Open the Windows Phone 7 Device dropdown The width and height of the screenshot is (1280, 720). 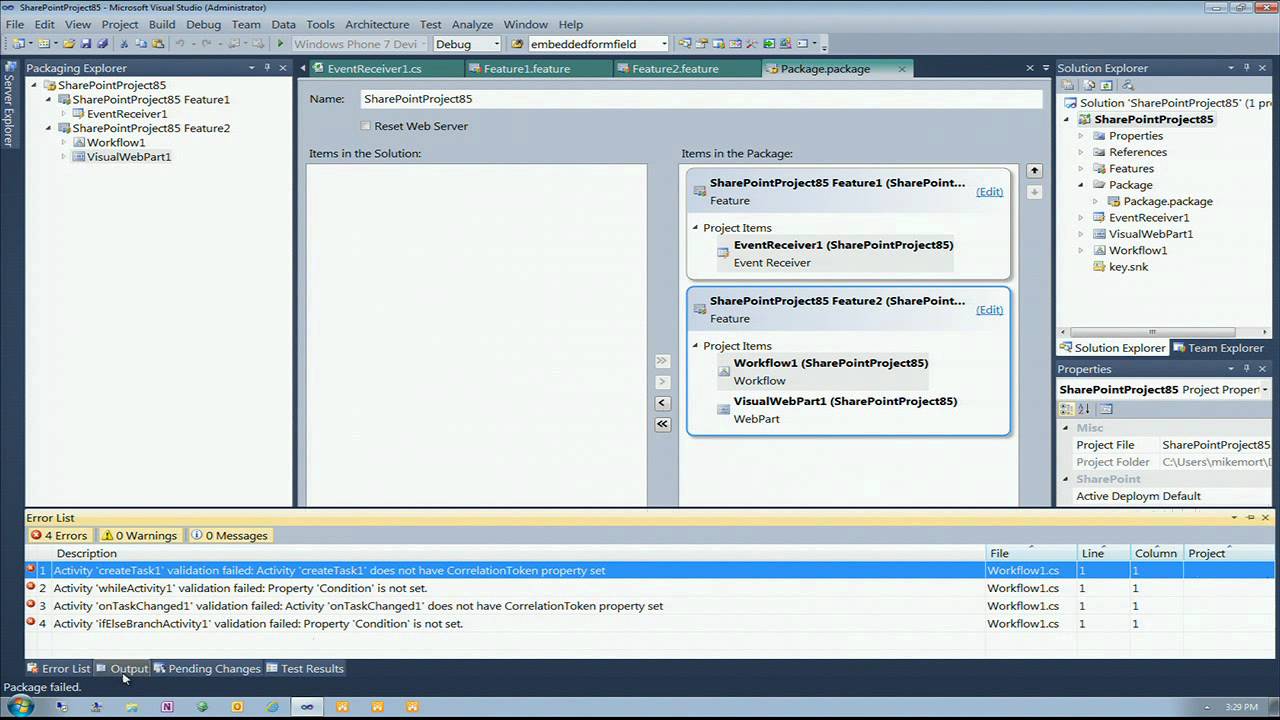coord(423,44)
